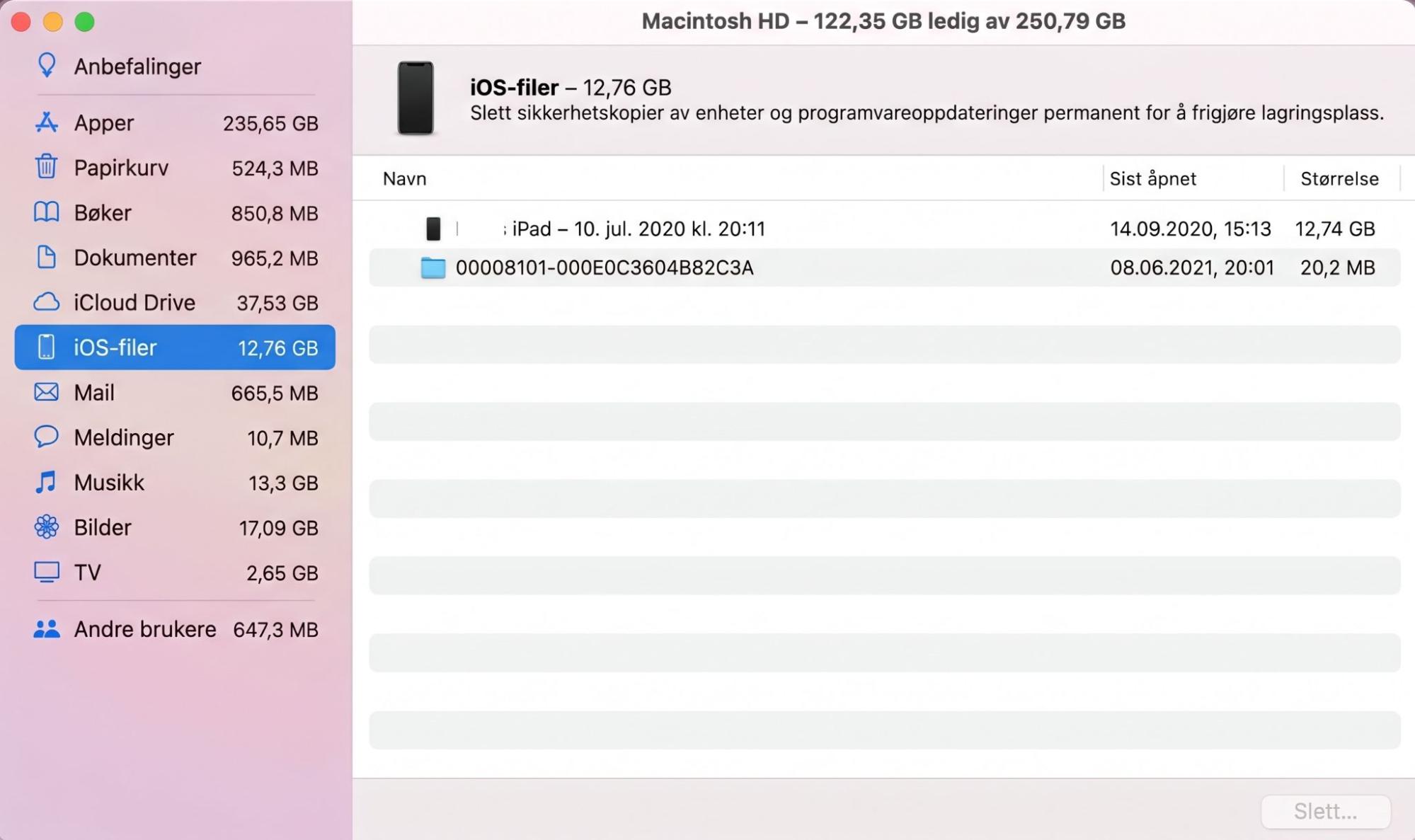Click the Mail envelope icon
1415x840 pixels.
click(47, 392)
